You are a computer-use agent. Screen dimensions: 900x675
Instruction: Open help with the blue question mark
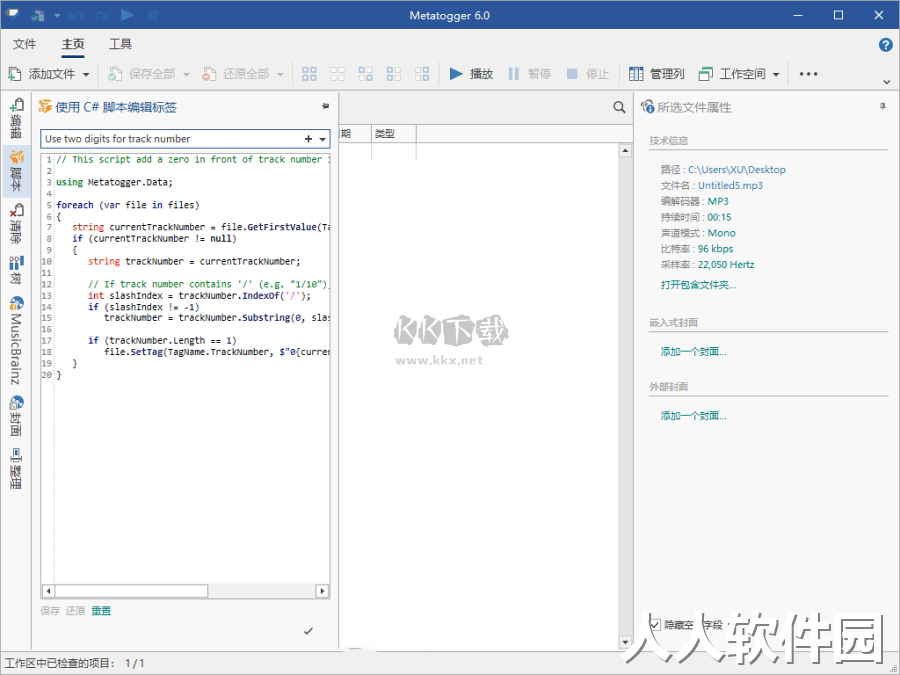(886, 45)
